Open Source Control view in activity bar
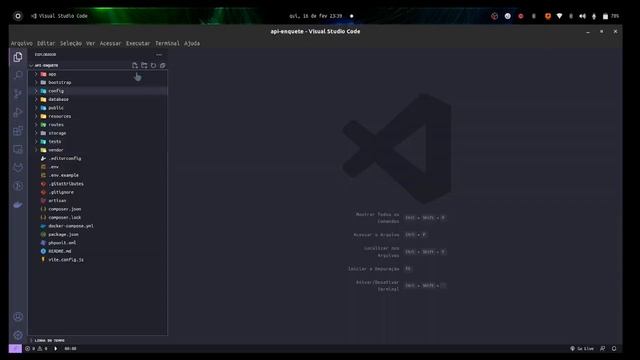 [18, 94]
